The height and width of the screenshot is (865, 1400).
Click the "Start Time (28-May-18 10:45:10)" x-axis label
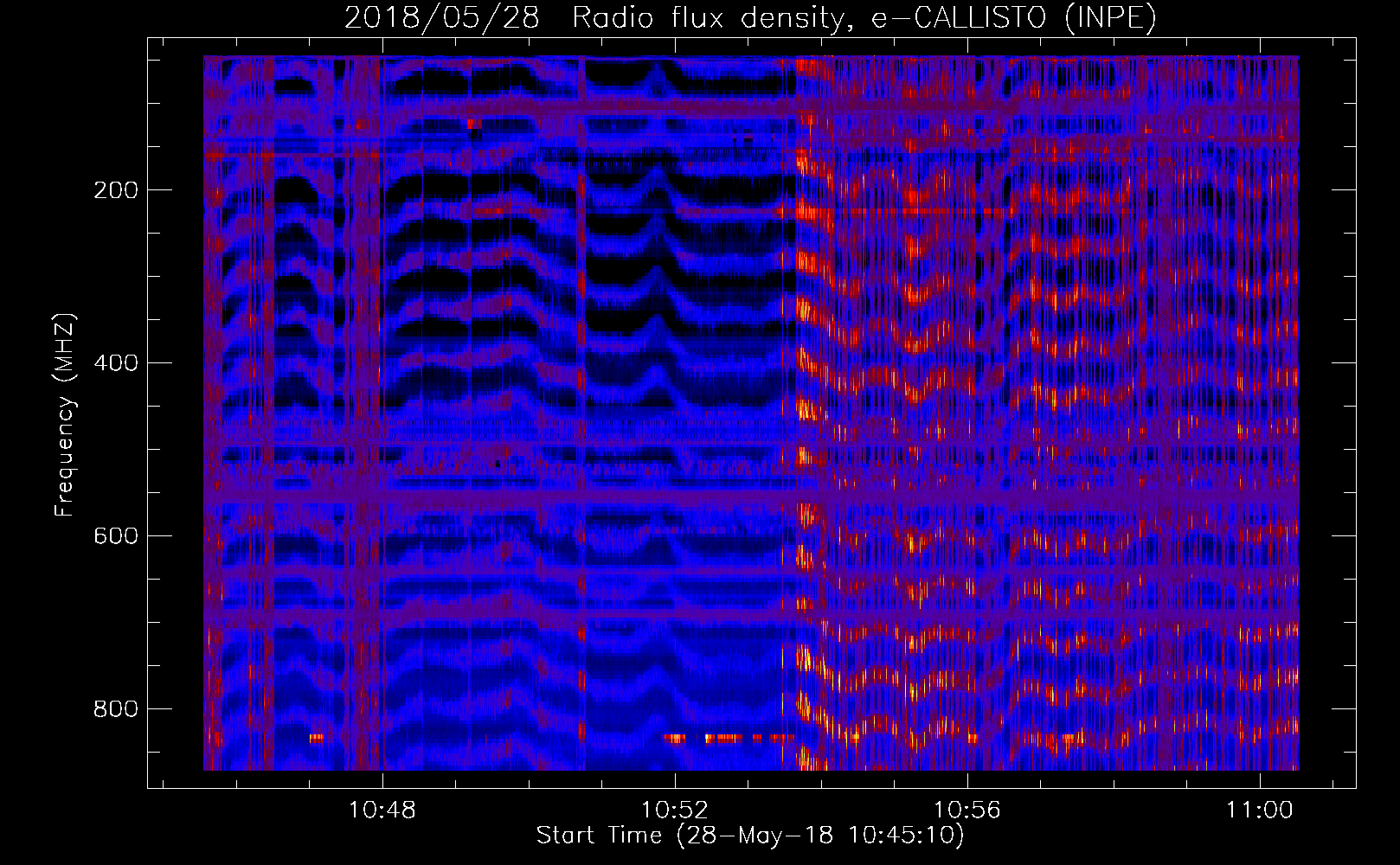750,836
